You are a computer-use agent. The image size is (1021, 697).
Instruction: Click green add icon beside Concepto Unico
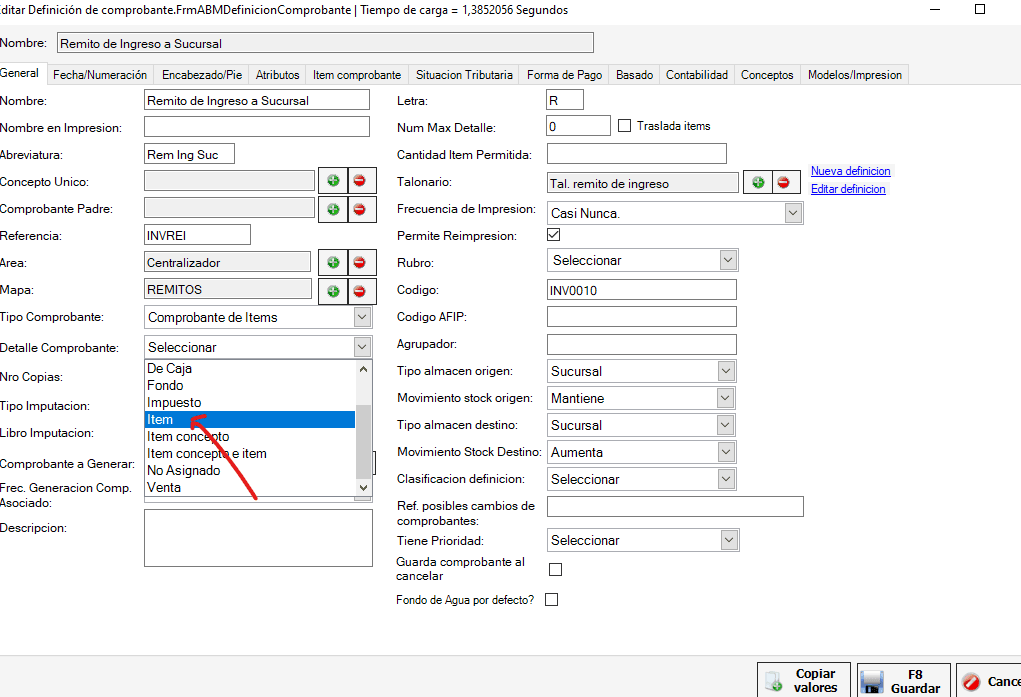332,181
